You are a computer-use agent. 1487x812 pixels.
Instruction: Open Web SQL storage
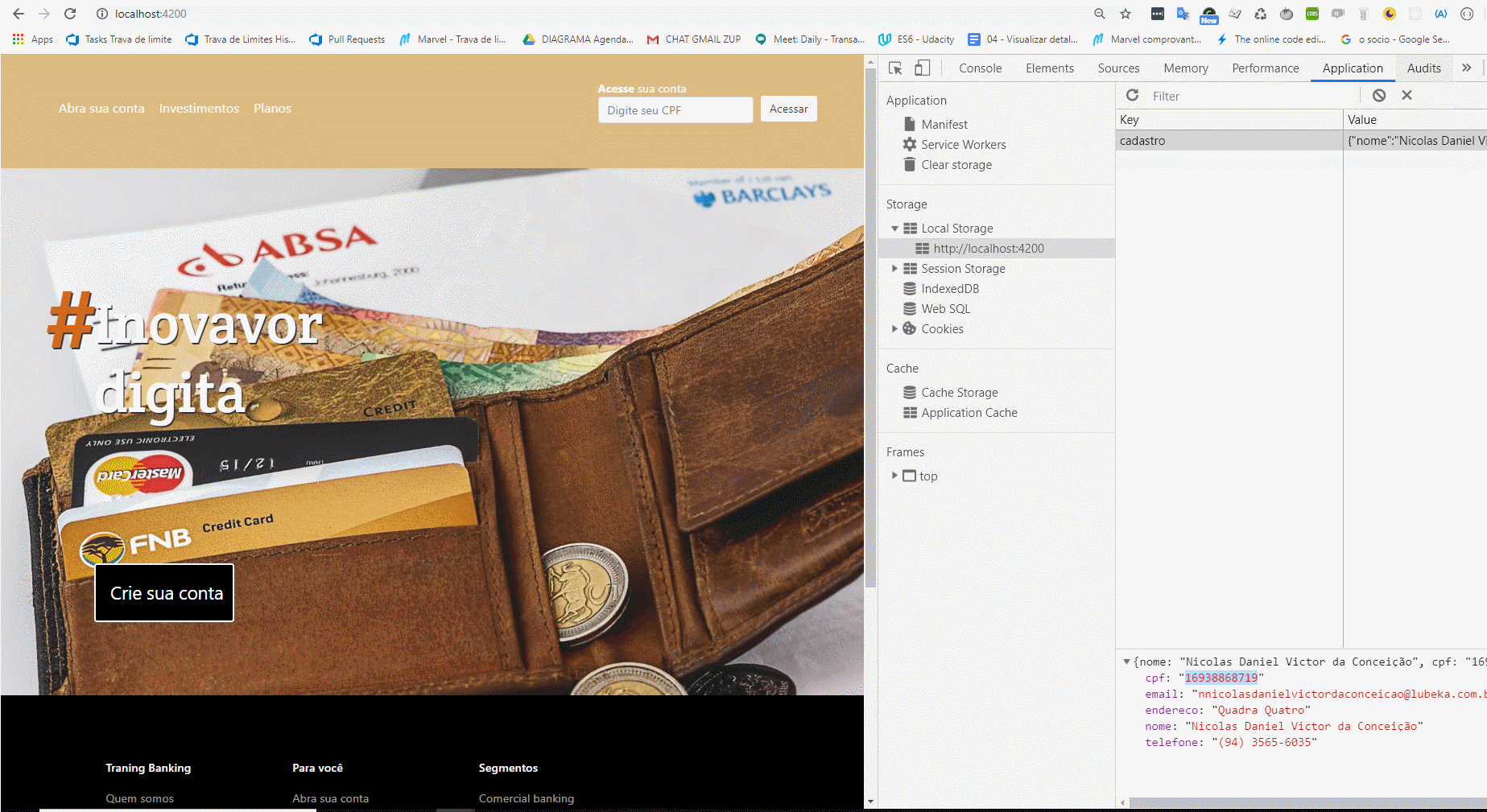tap(945, 308)
